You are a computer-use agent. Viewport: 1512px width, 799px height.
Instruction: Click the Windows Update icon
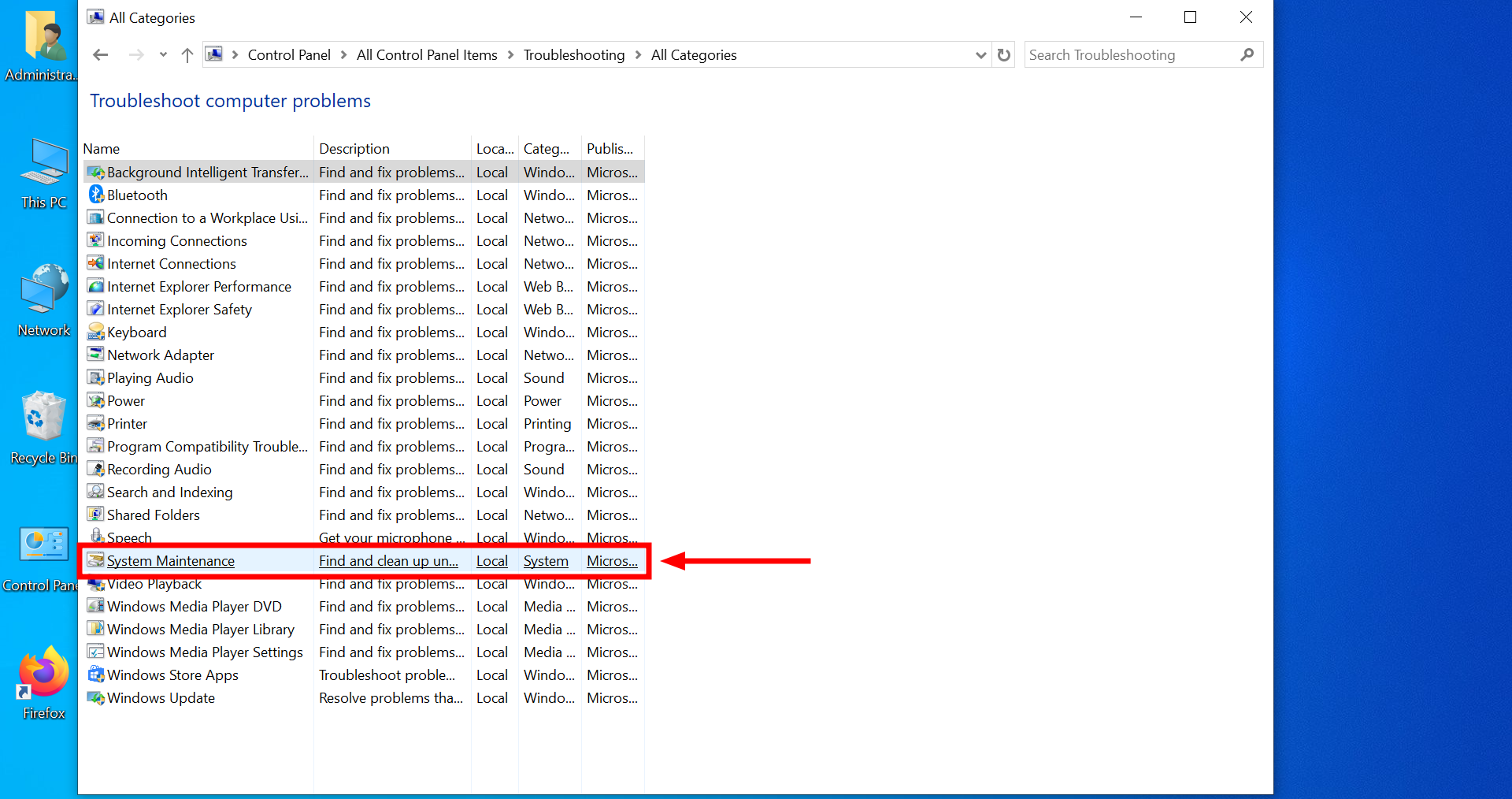tap(96, 697)
